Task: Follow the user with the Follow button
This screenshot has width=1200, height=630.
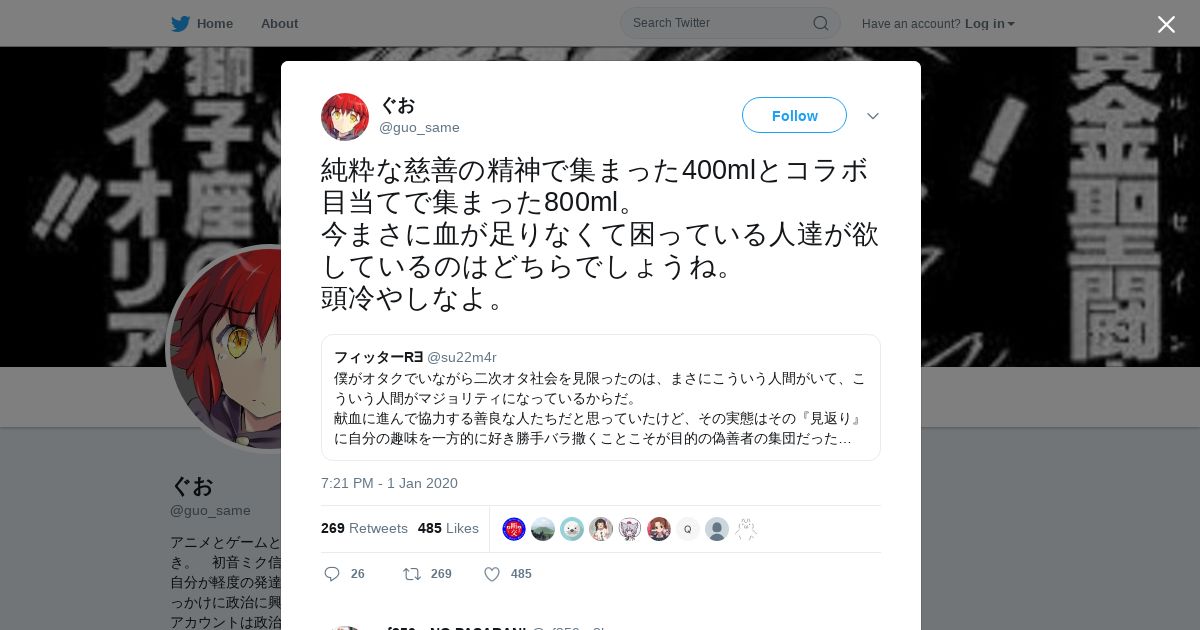Action: point(794,115)
